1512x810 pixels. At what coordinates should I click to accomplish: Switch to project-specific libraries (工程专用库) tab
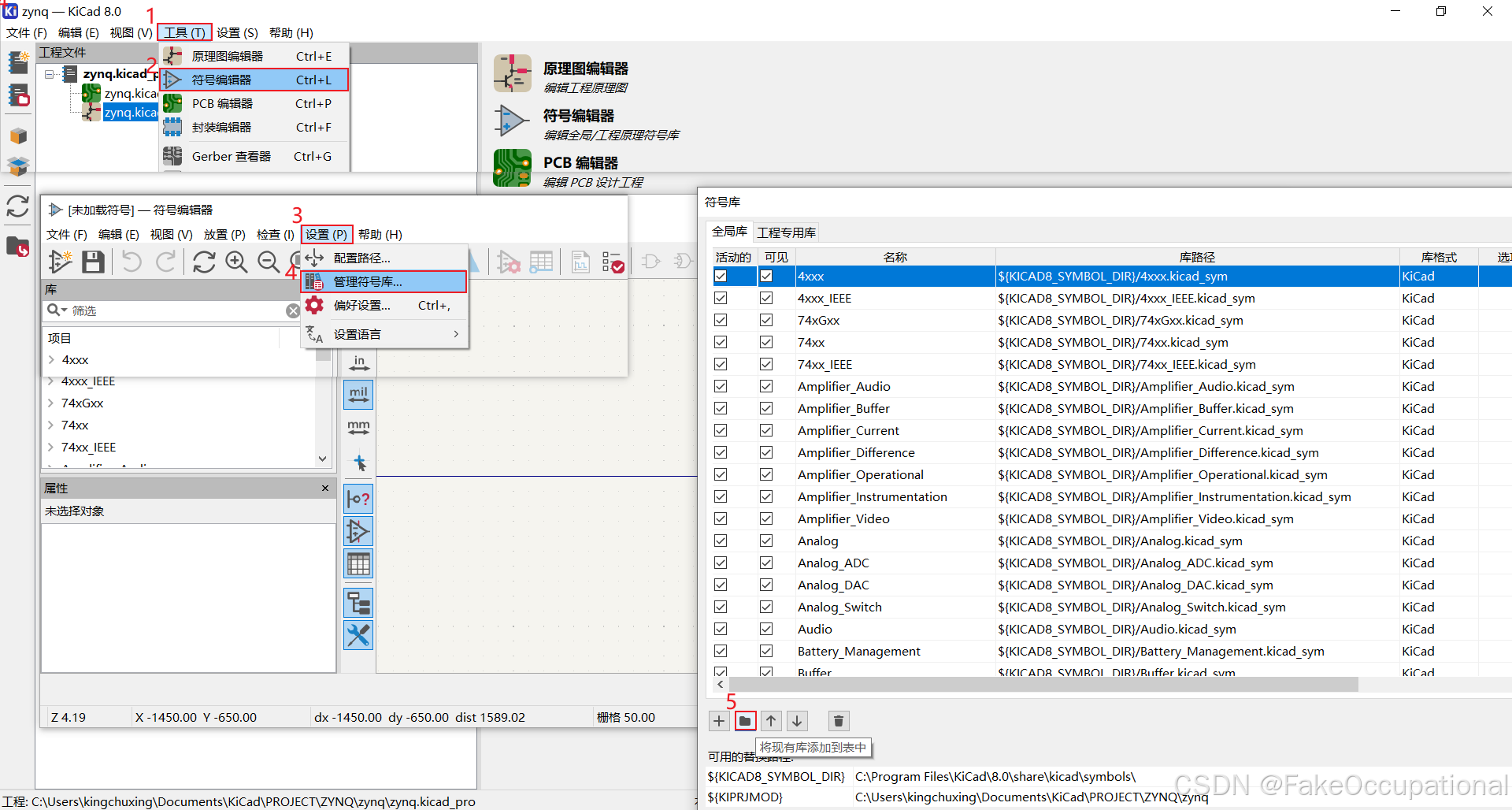786,232
